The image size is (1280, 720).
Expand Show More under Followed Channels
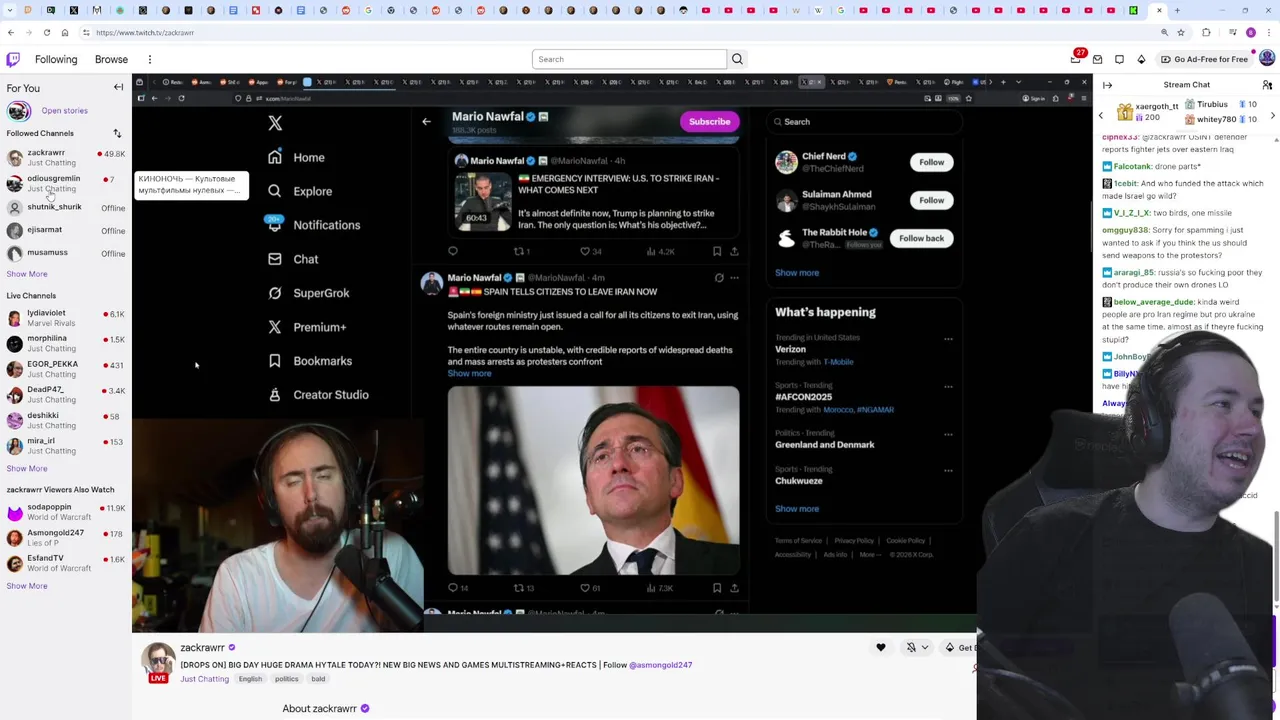pos(27,274)
